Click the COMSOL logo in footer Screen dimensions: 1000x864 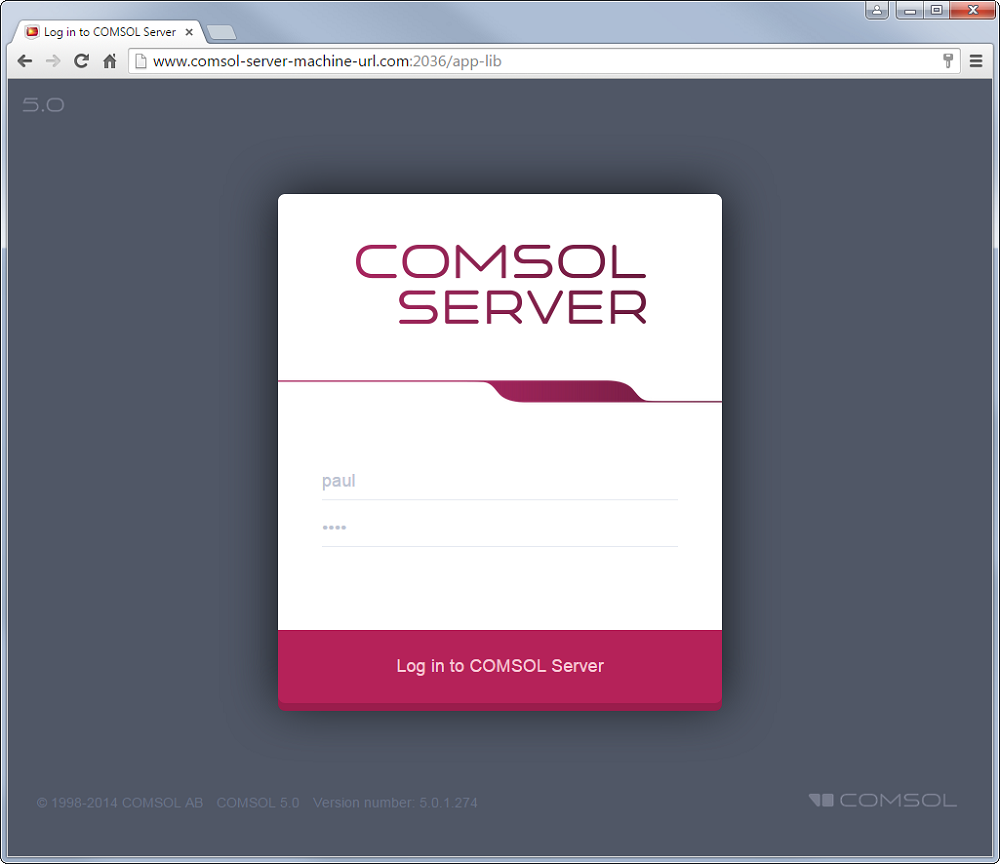pyautogui.click(x=883, y=800)
